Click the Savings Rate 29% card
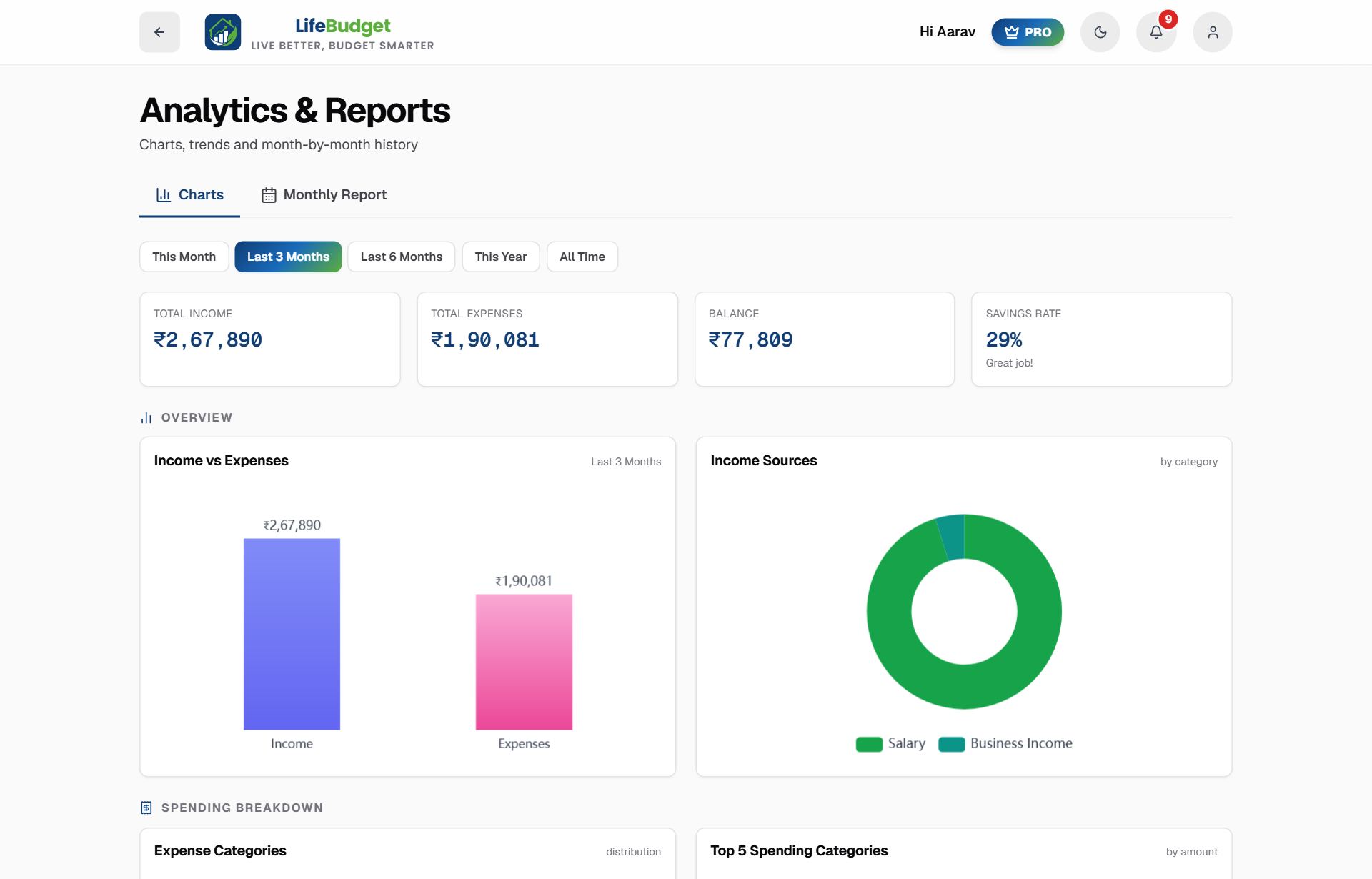 pyautogui.click(x=1102, y=339)
